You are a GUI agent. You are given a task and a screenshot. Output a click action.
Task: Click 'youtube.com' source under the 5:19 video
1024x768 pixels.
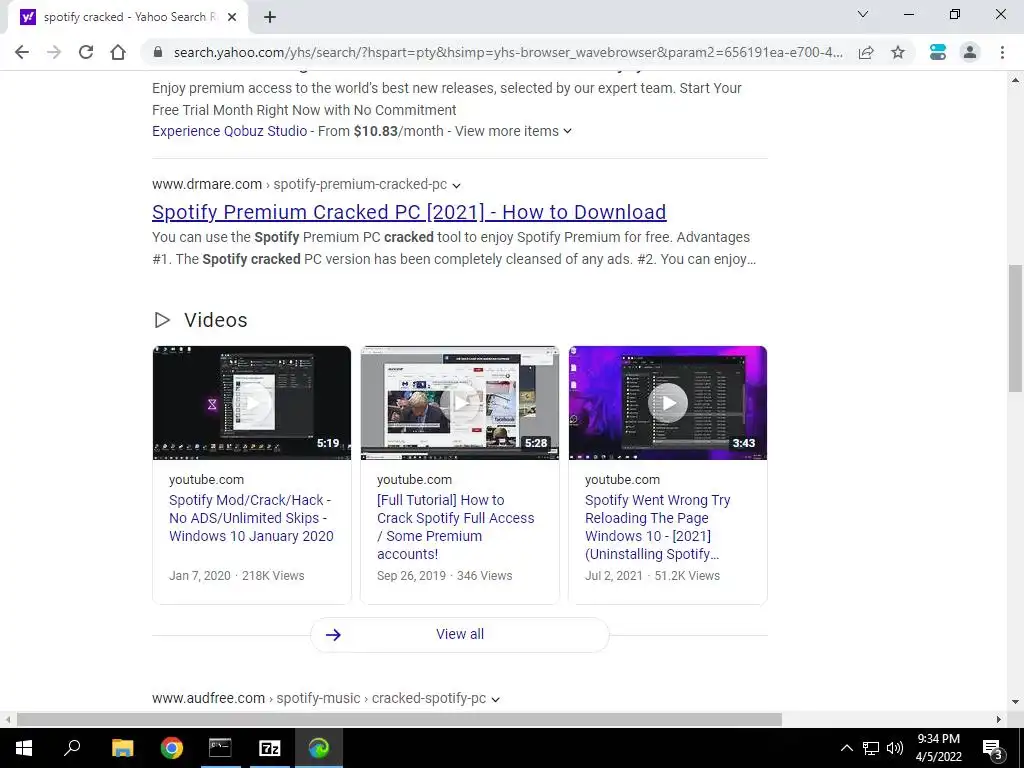(206, 479)
